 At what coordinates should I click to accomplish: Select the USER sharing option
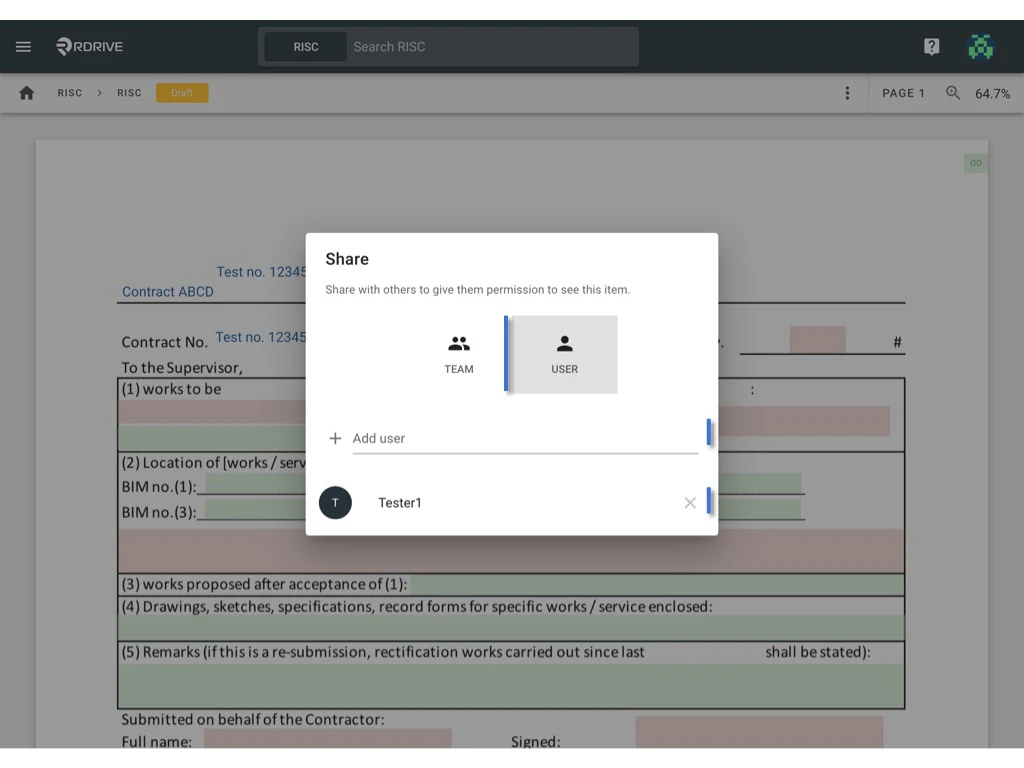tap(563, 353)
